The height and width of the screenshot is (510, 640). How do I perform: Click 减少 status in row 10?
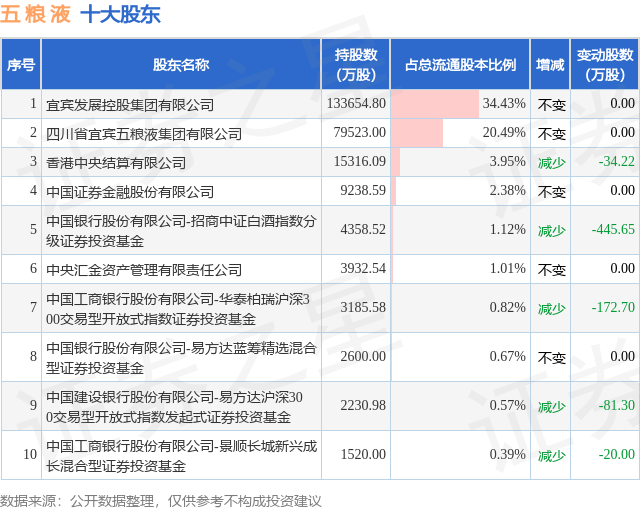tap(551, 456)
